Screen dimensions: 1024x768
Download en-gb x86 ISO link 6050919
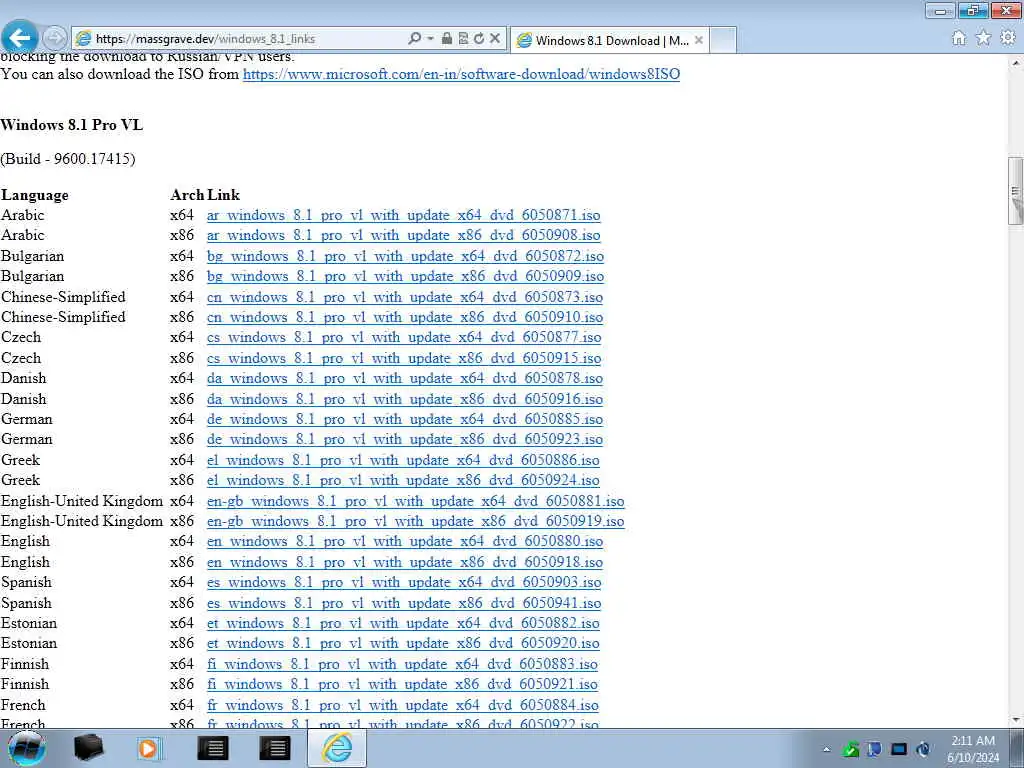415,521
